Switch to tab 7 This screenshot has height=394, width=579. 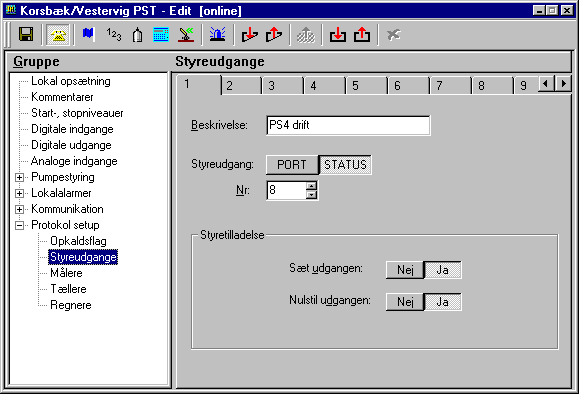tap(451, 86)
